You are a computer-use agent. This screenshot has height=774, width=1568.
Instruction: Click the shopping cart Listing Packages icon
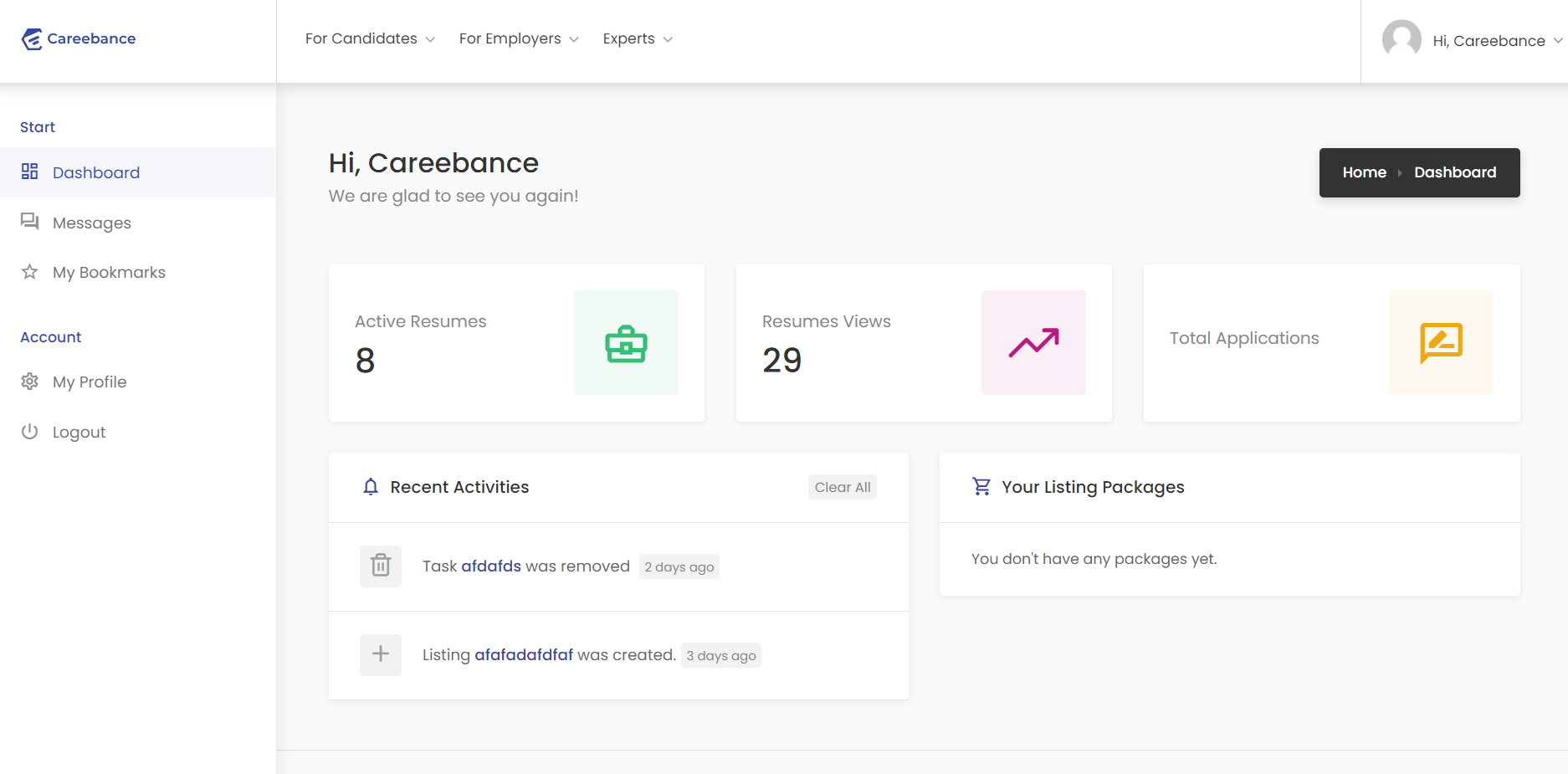pos(981,487)
